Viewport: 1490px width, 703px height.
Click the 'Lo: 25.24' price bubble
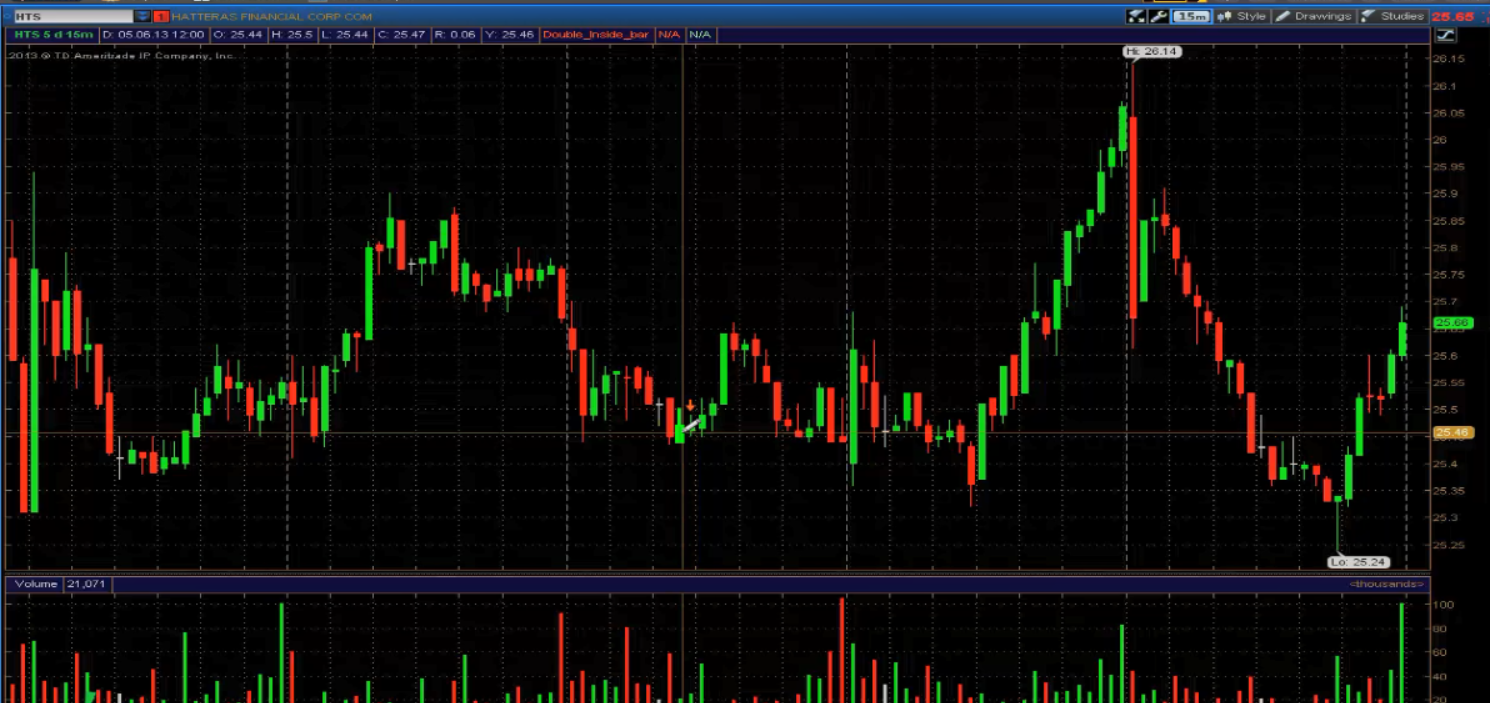(1359, 562)
